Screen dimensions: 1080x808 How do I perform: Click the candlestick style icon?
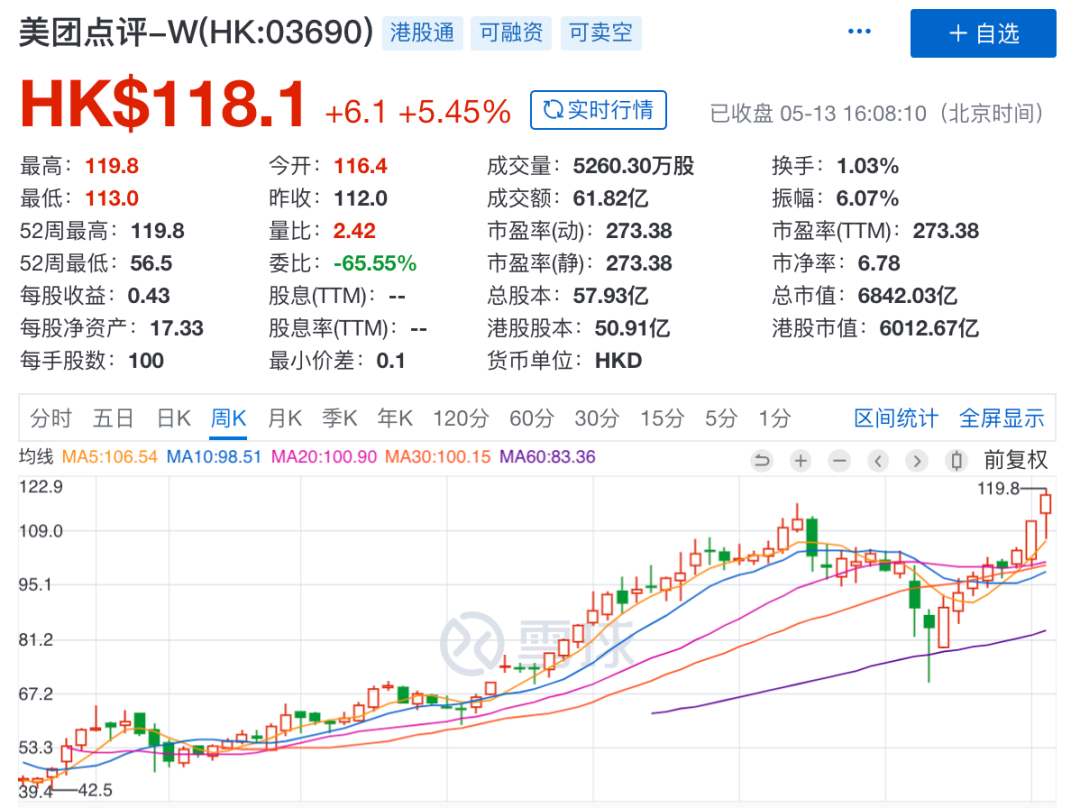click(x=956, y=460)
